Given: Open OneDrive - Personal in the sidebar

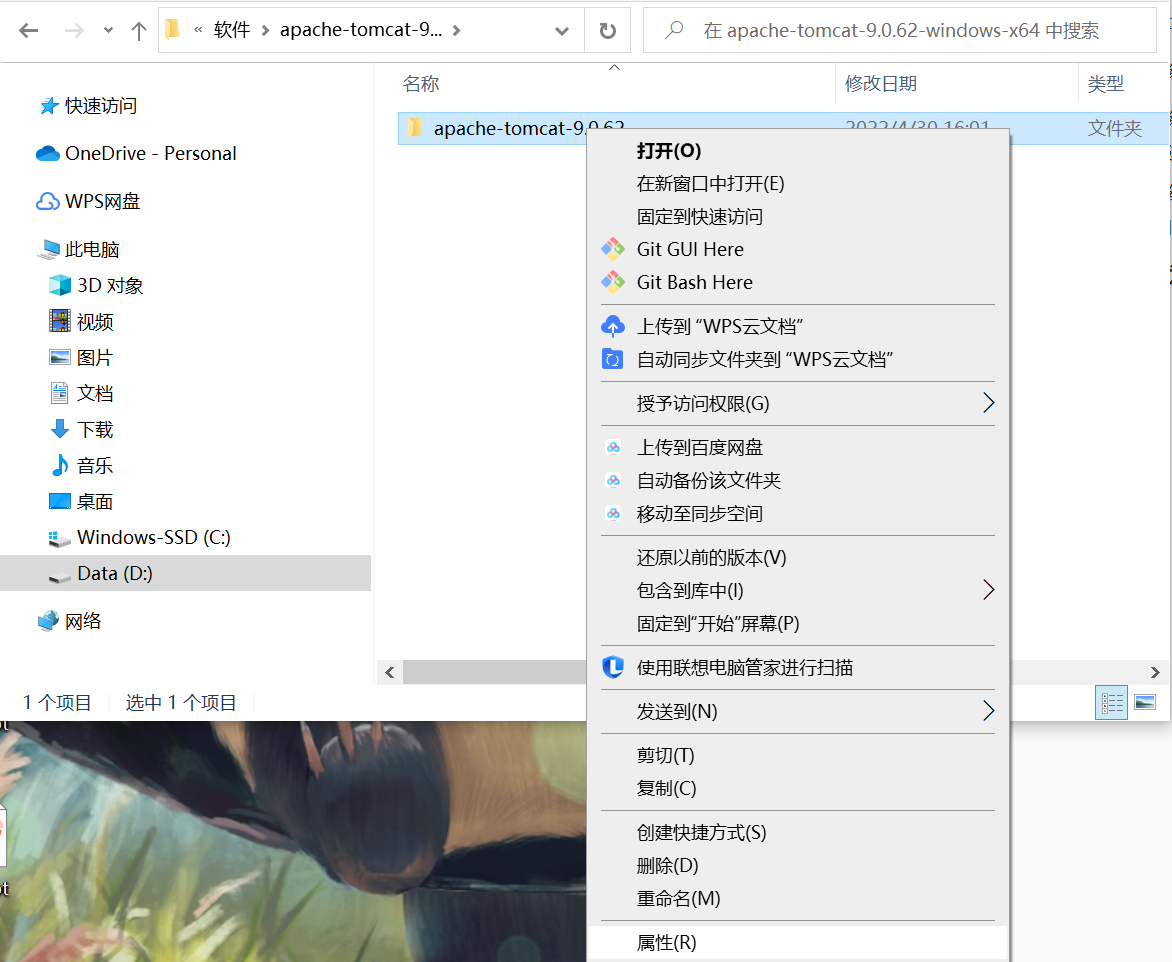Looking at the screenshot, I should coord(136,153).
